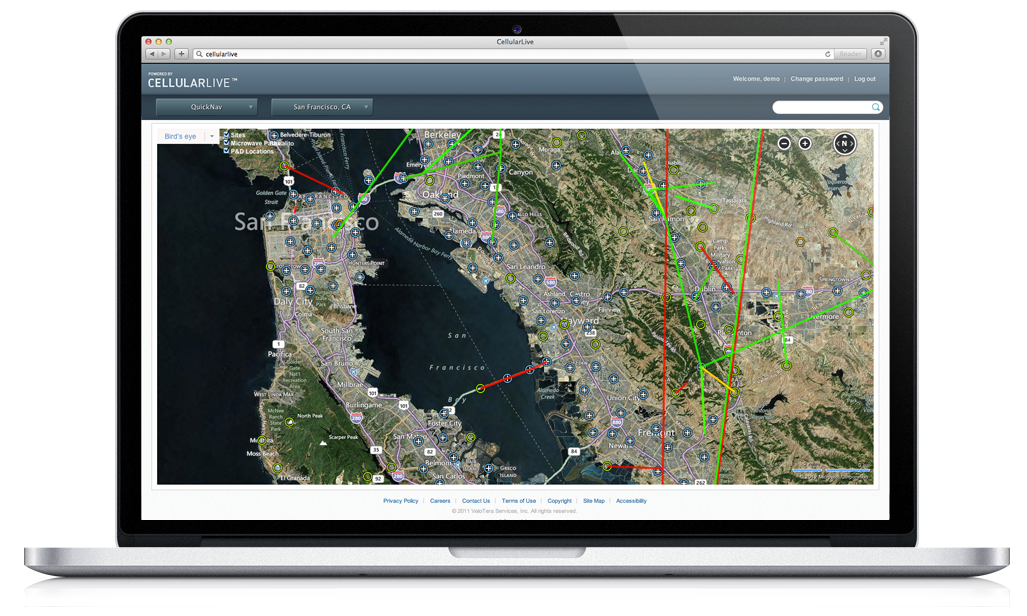Zoom out the map with minus button
The image size is (1027, 616).
coord(784,144)
